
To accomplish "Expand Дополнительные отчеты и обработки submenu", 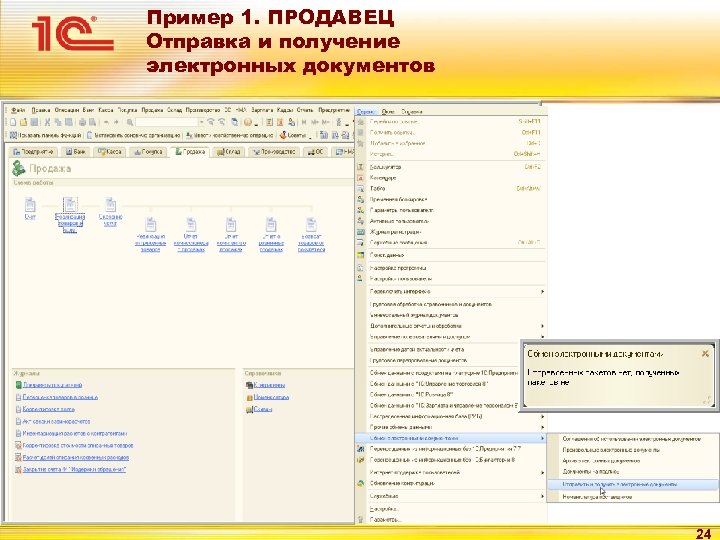I will 451,326.
